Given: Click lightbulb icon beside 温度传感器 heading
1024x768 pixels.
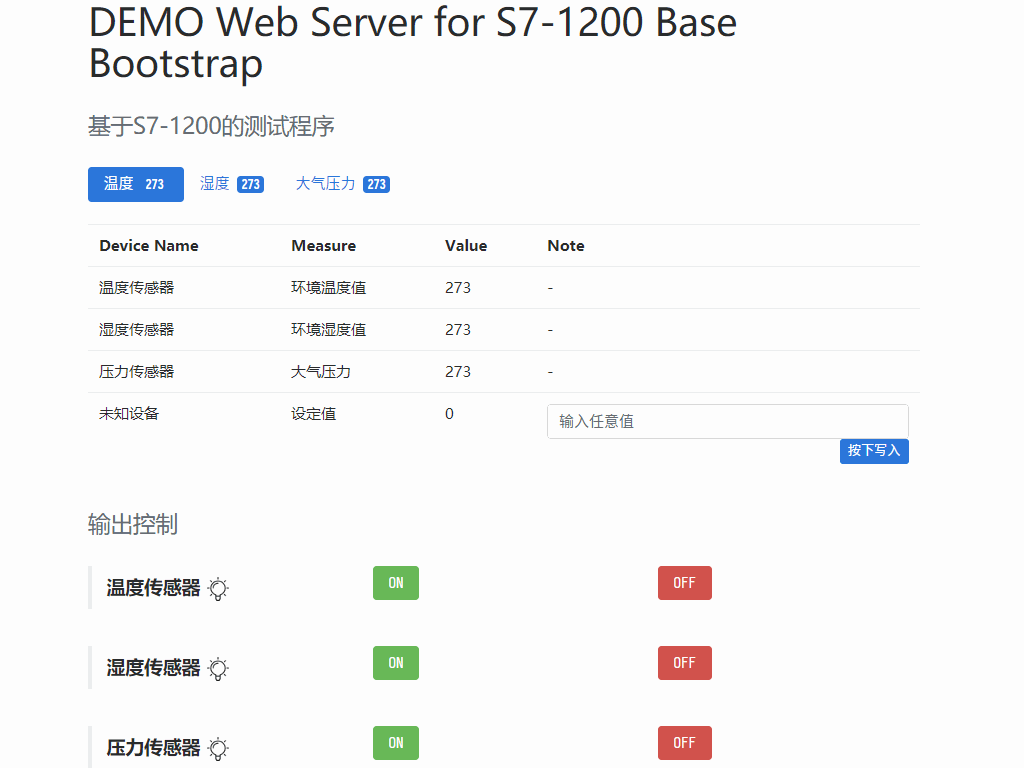Looking at the screenshot, I should click(218, 589).
